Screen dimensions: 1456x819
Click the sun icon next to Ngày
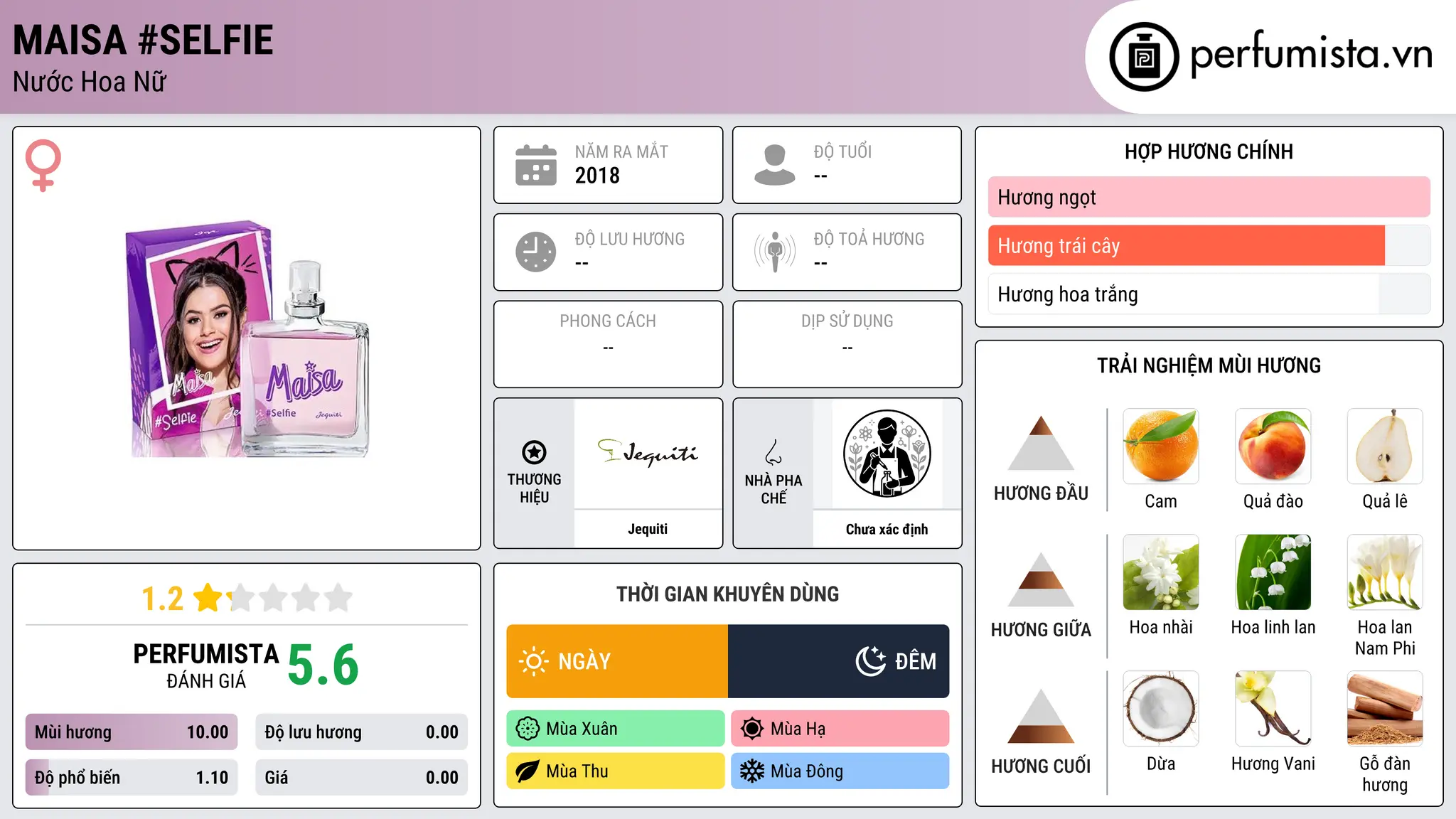click(533, 661)
